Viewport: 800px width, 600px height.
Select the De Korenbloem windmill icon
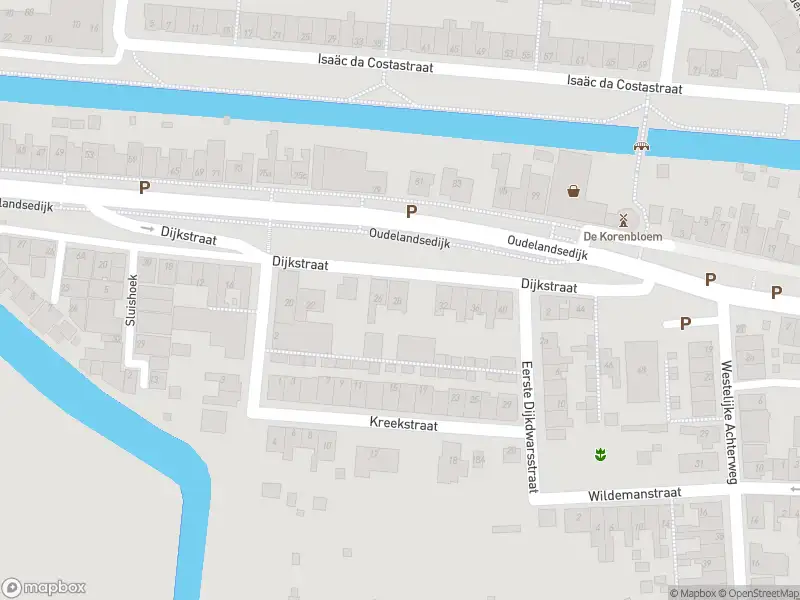(623, 220)
